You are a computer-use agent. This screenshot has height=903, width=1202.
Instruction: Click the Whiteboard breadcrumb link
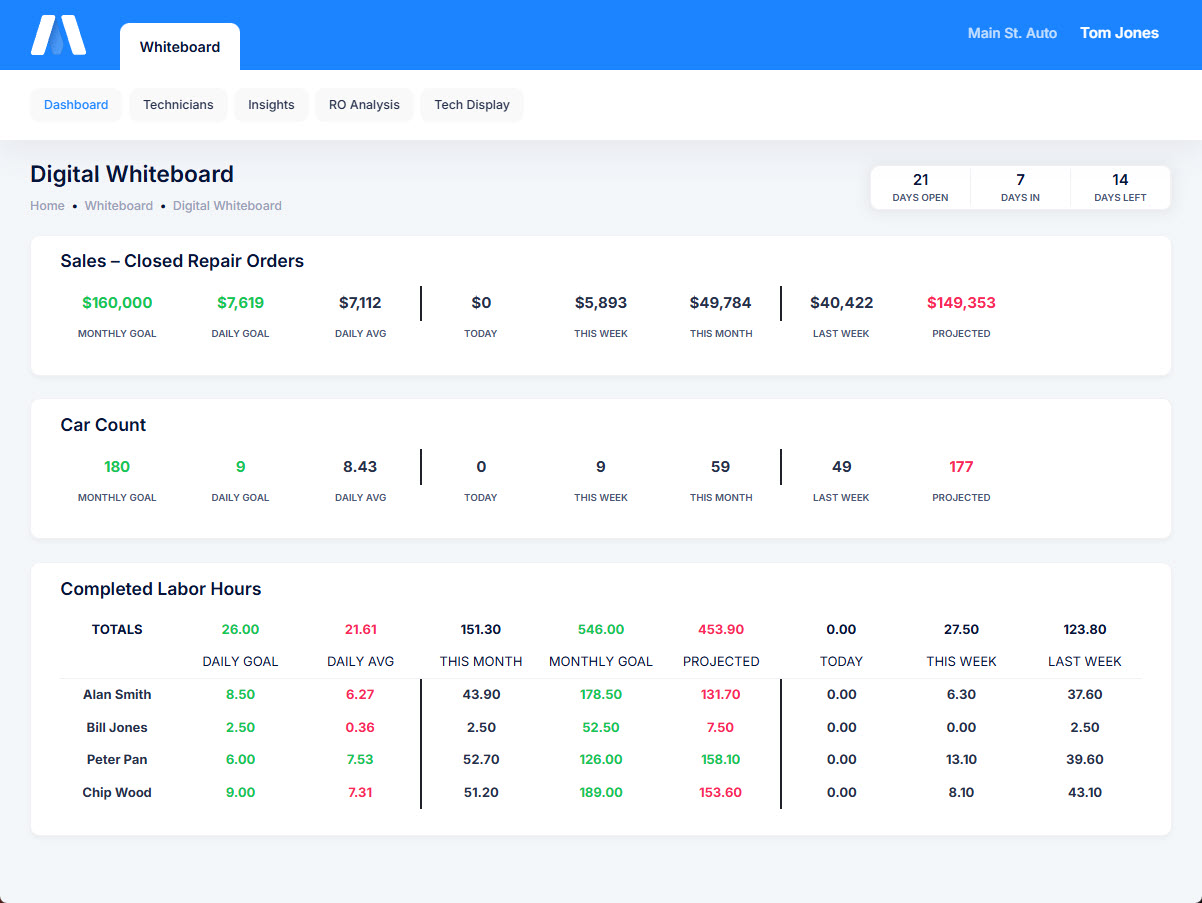[x=119, y=206]
